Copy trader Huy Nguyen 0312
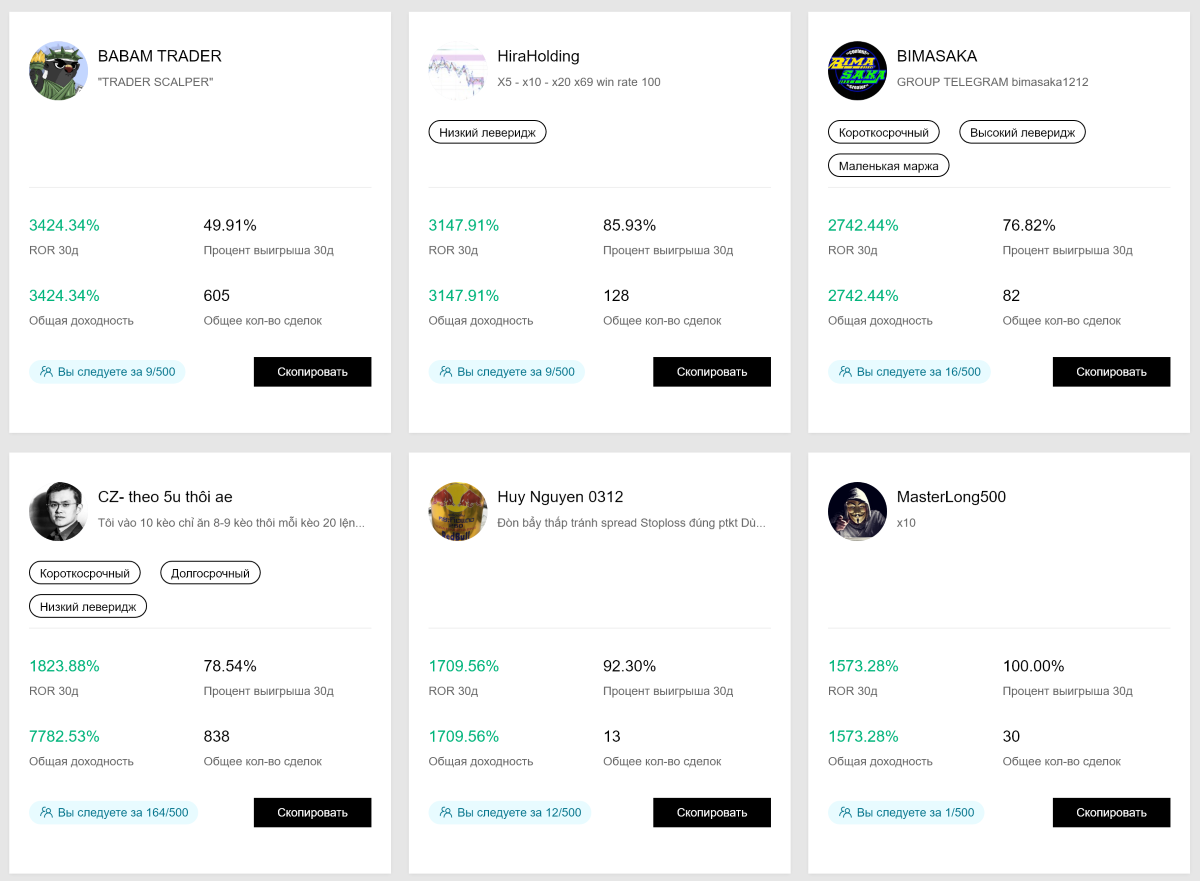 (x=711, y=813)
